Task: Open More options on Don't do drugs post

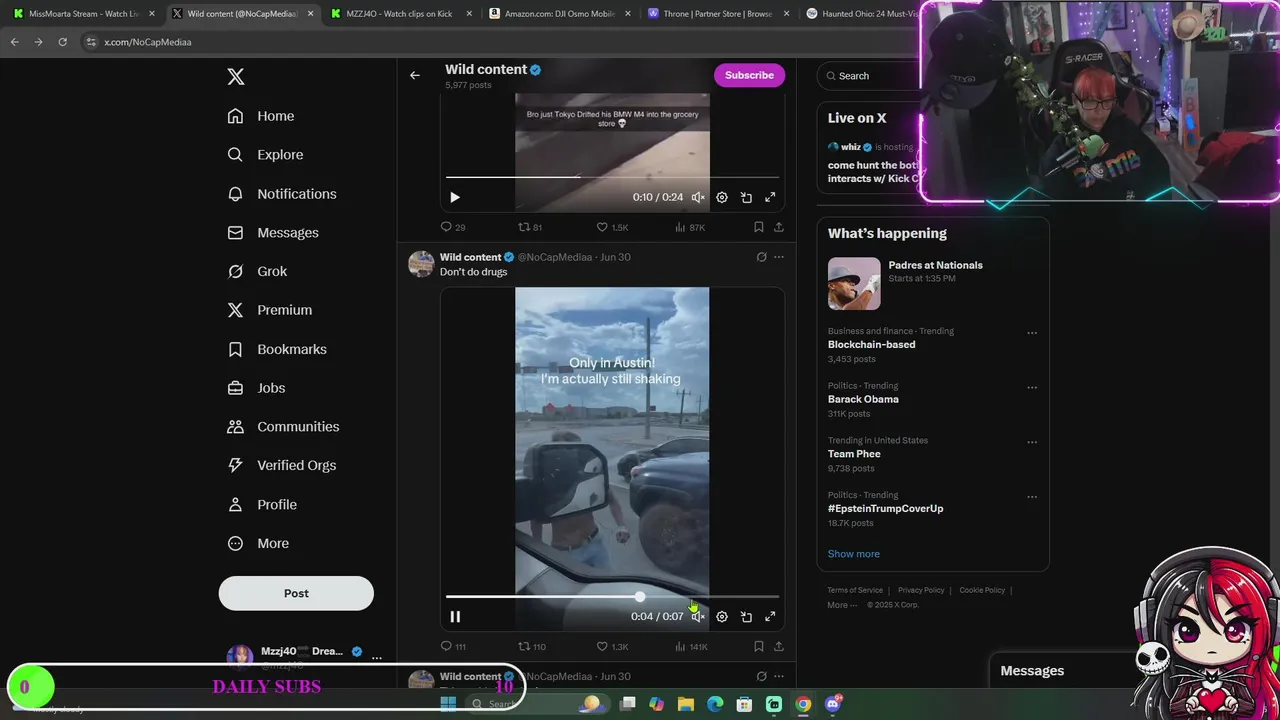Action: (779, 257)
